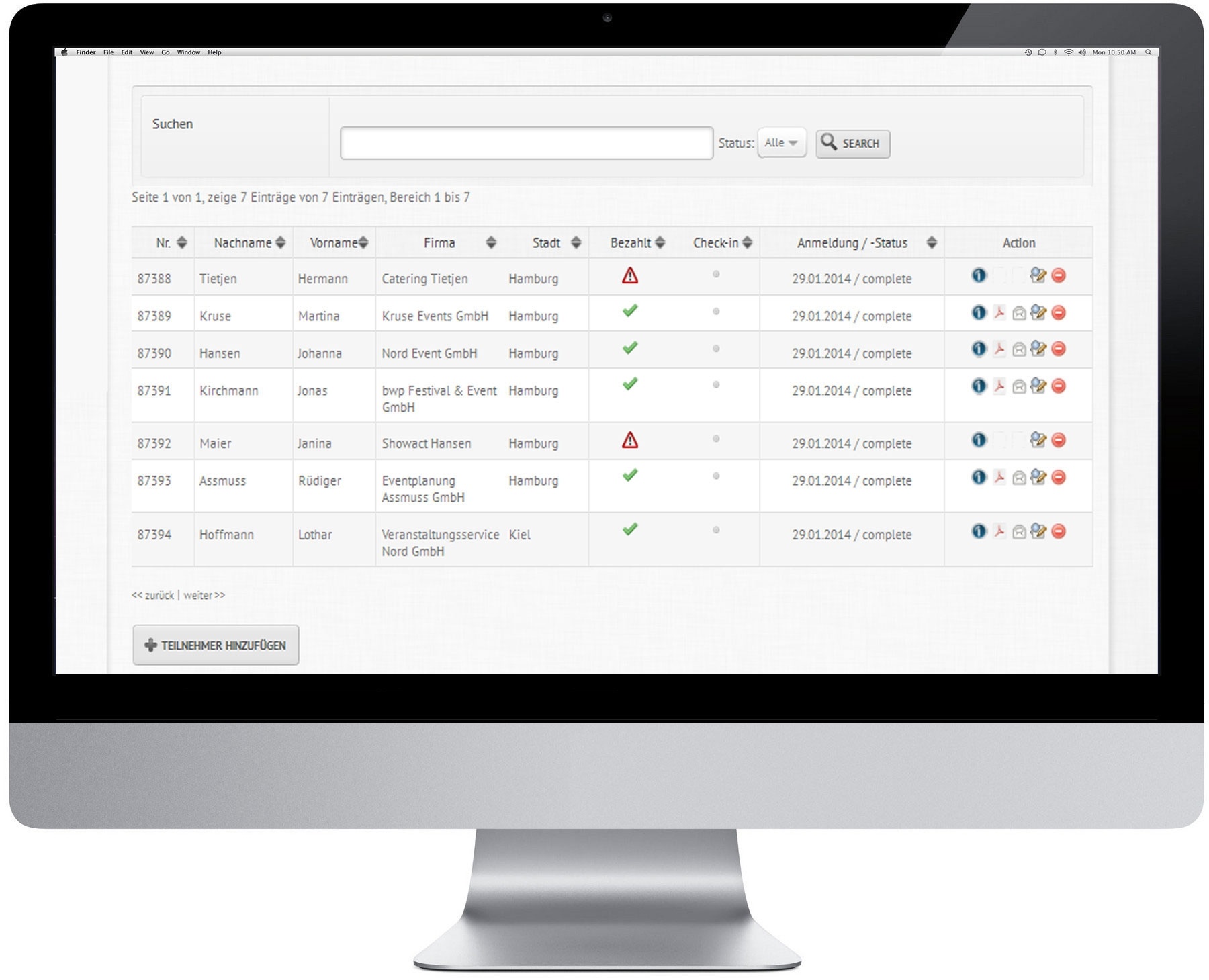Edit participant Maier's entry
The width and height of the screenshot is (1209, 980).
1038,439
